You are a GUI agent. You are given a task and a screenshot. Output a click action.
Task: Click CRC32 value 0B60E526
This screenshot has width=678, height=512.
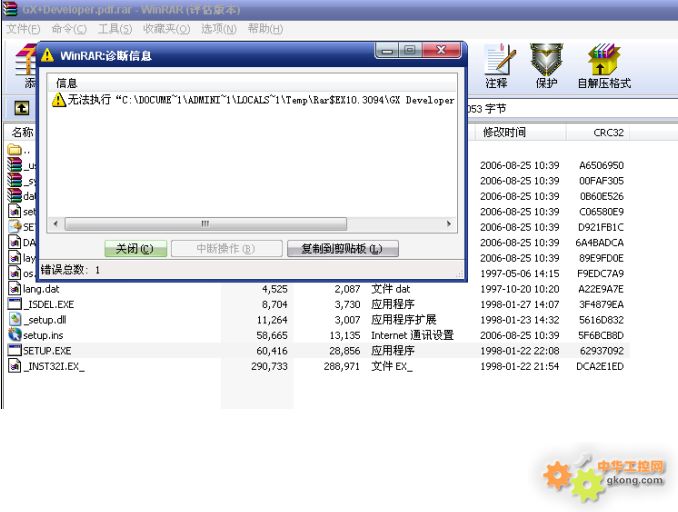click(x=601, y=196)
